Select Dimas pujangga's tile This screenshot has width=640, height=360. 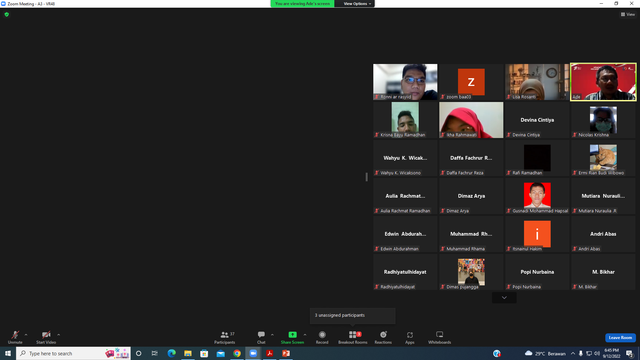471,272
